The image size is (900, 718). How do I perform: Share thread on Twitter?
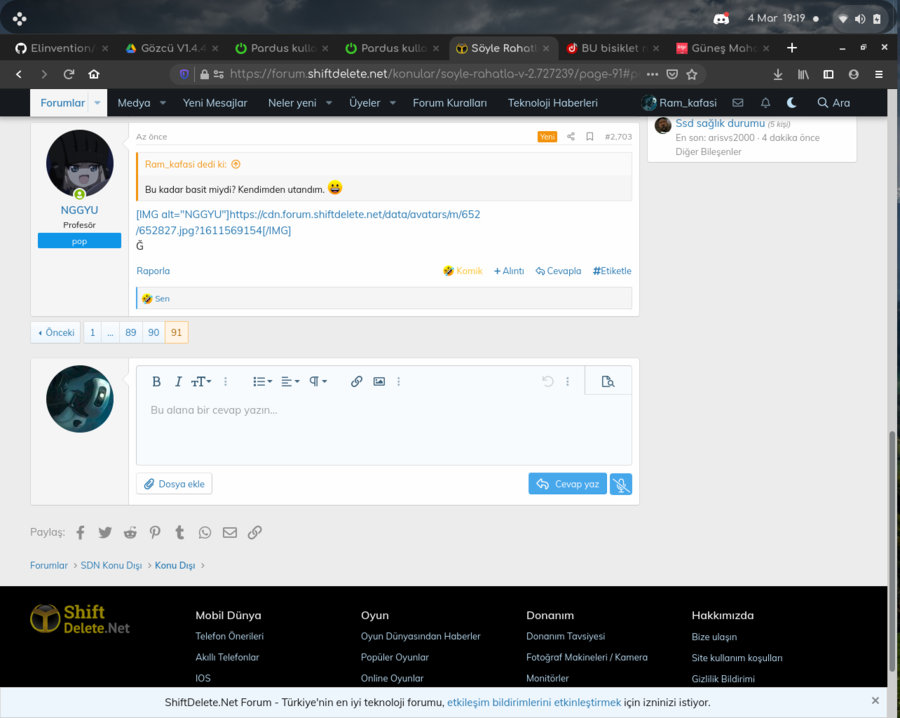105,533
